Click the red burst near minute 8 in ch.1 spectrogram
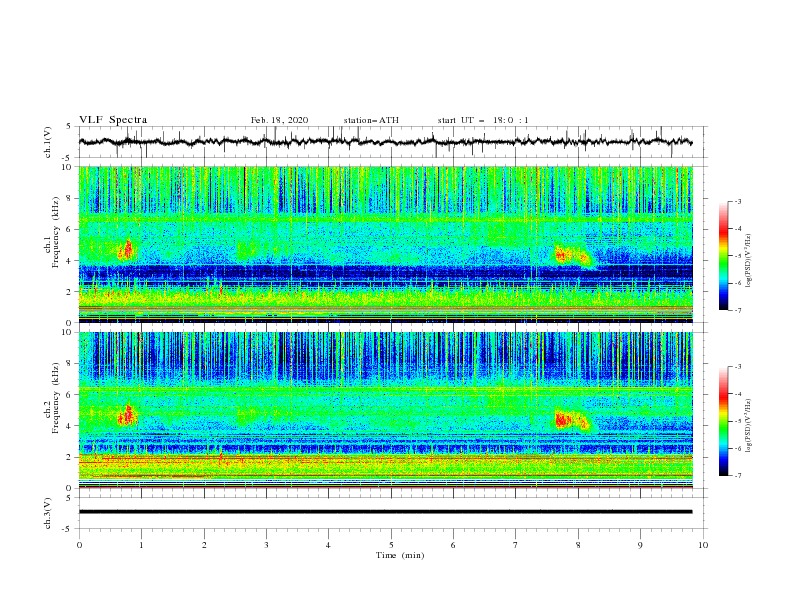 (572, 256)
